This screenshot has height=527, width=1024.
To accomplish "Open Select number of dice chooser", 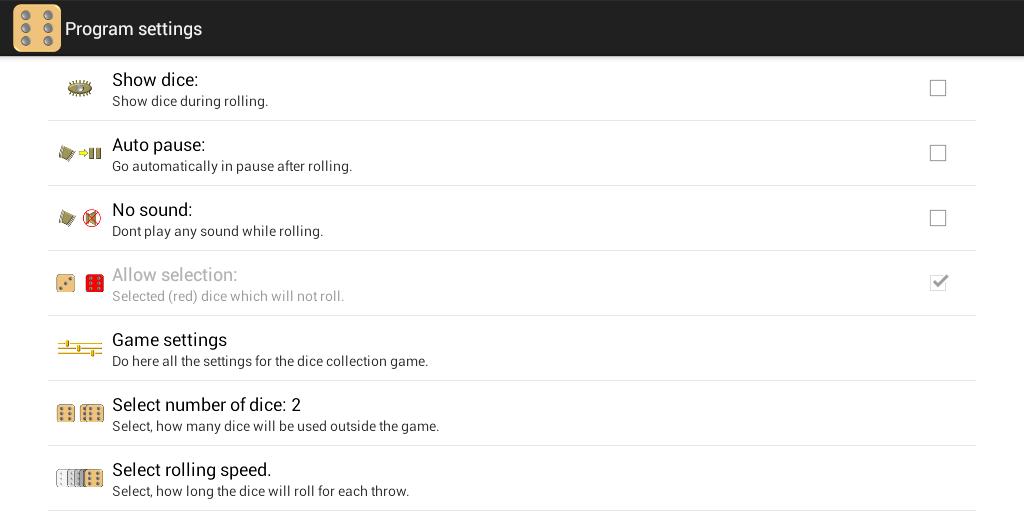I will pos(206,405).
